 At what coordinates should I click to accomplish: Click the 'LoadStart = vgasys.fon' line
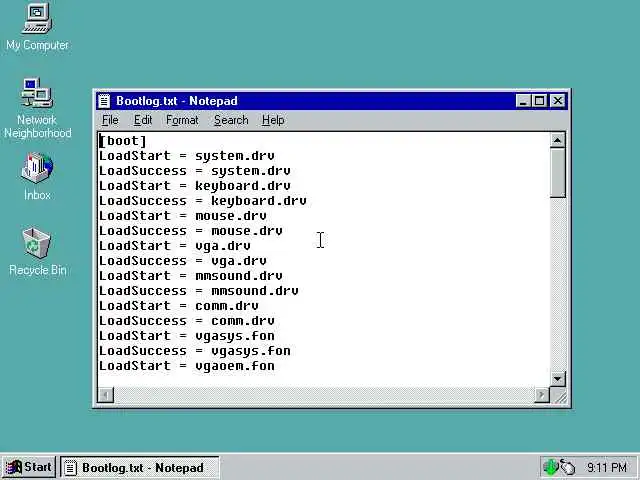187,336
